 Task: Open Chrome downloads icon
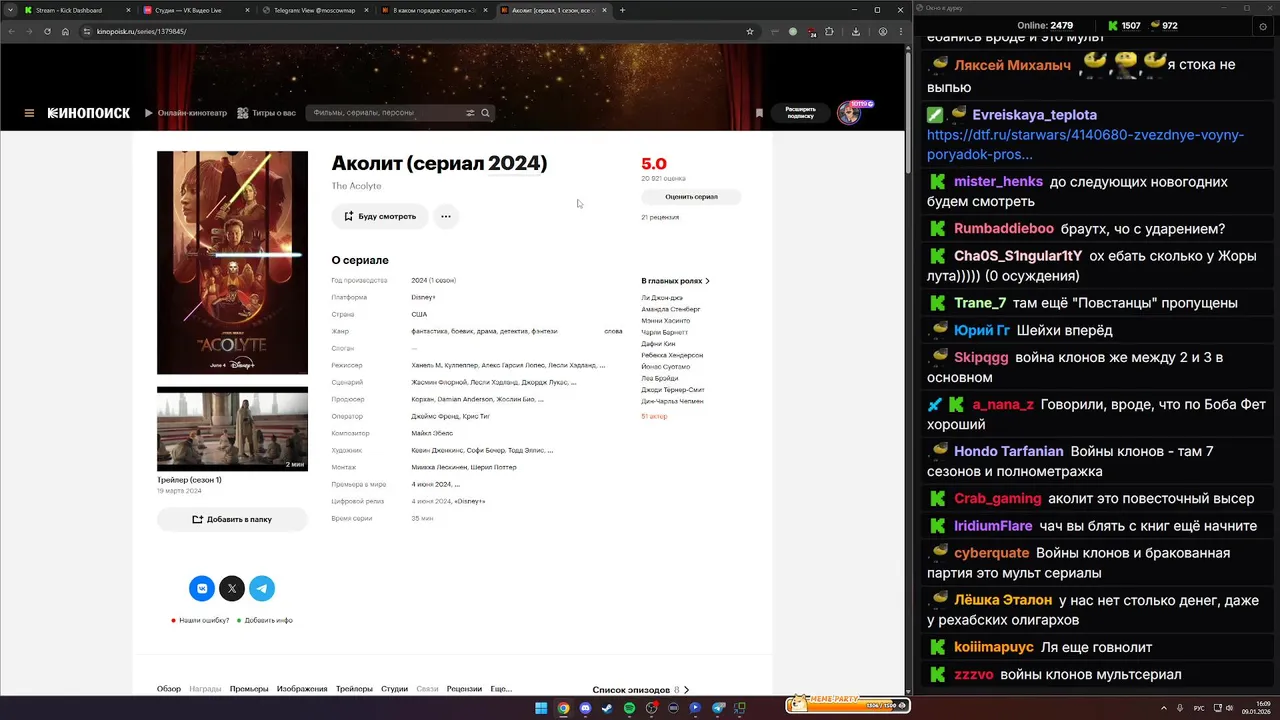(856, 31)
